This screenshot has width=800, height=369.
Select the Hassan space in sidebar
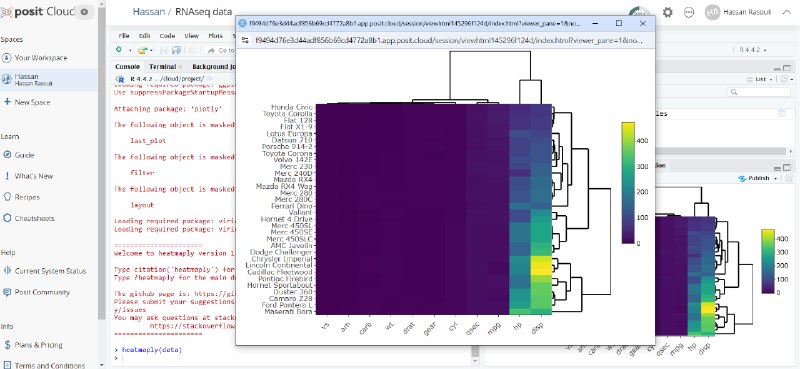tap(48, 80)
